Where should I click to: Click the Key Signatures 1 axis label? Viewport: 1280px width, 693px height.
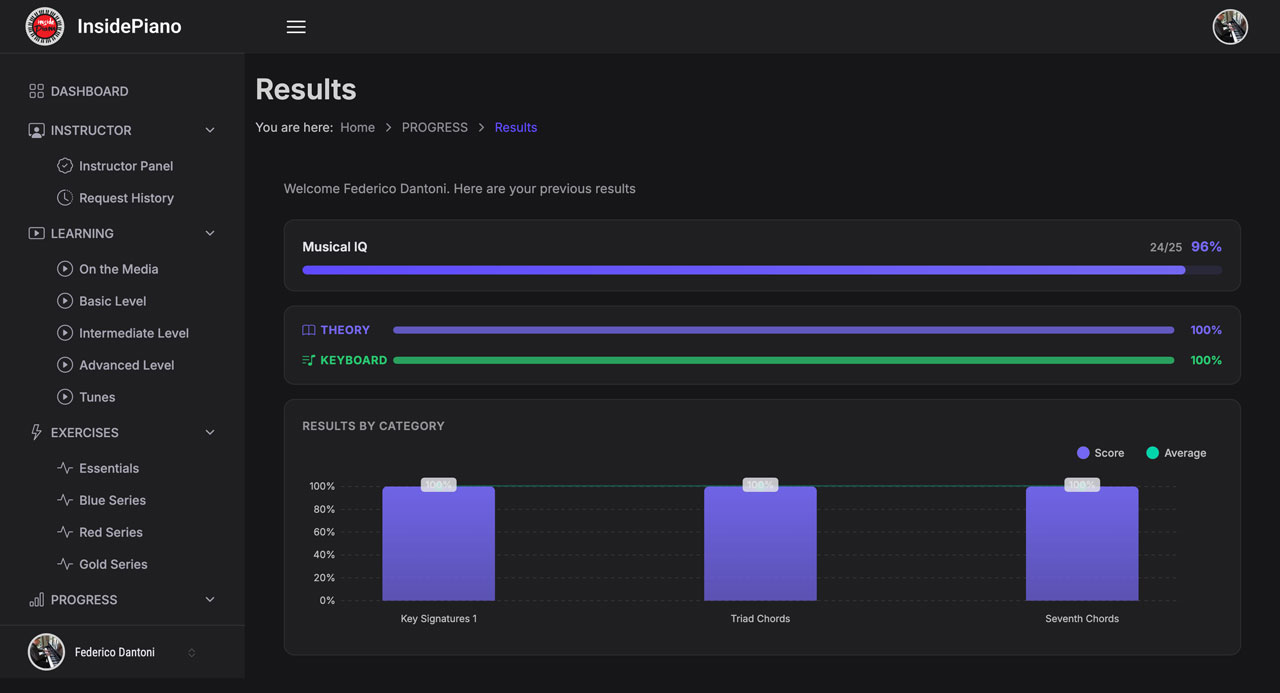(439, 619)
